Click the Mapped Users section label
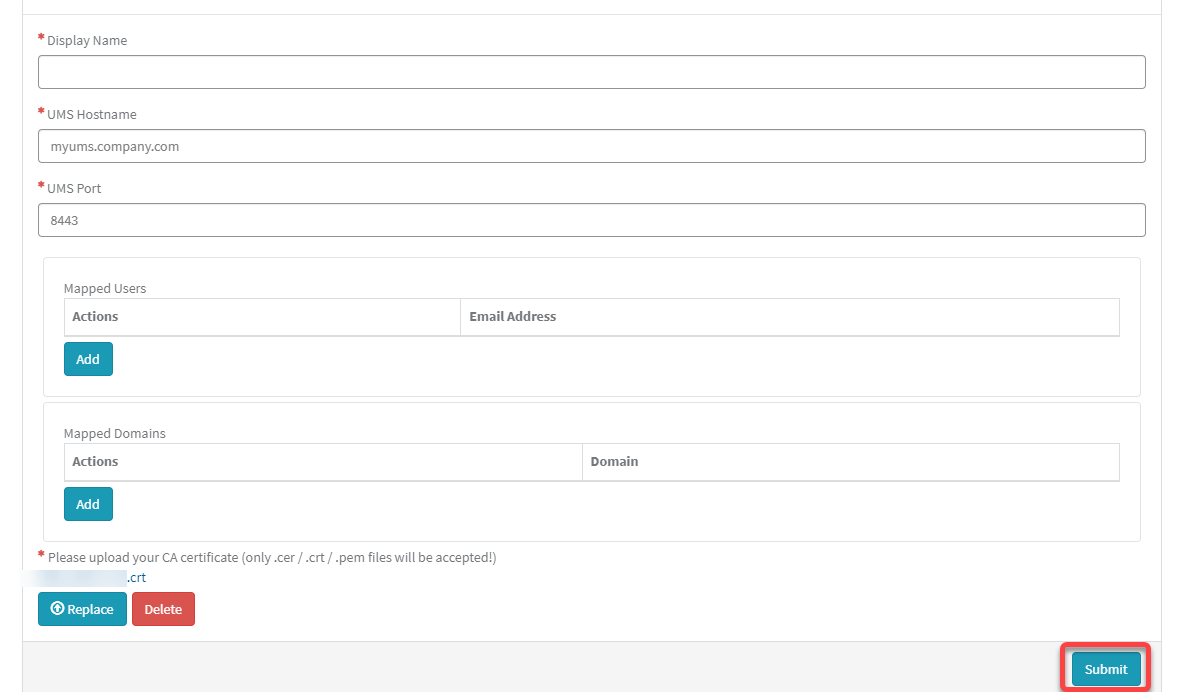This screenshot has height=692, width=1187. pos(104,288)
